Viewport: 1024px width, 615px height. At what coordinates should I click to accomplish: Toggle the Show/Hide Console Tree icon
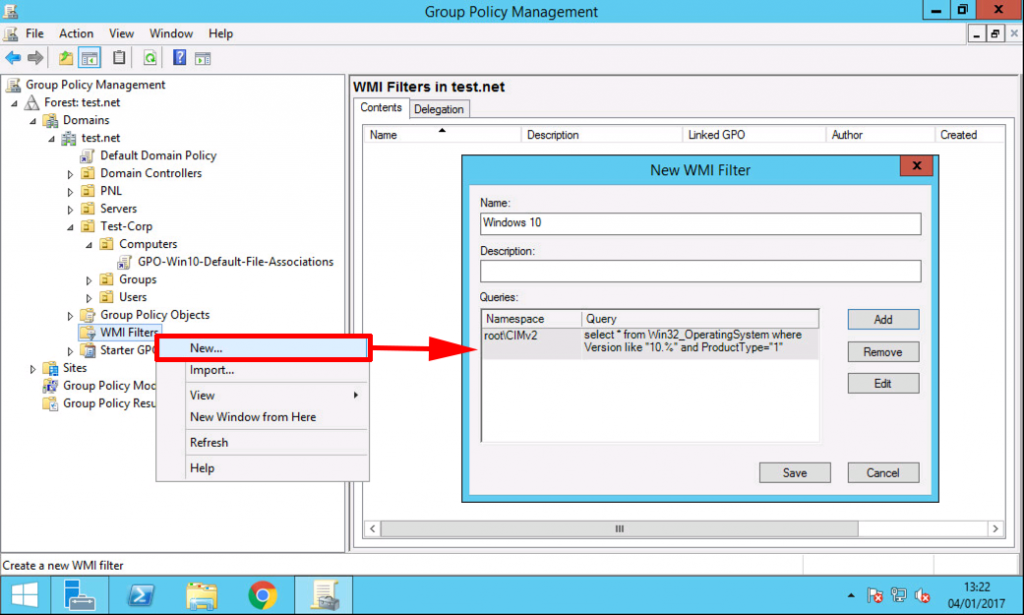tap(89, 58)
